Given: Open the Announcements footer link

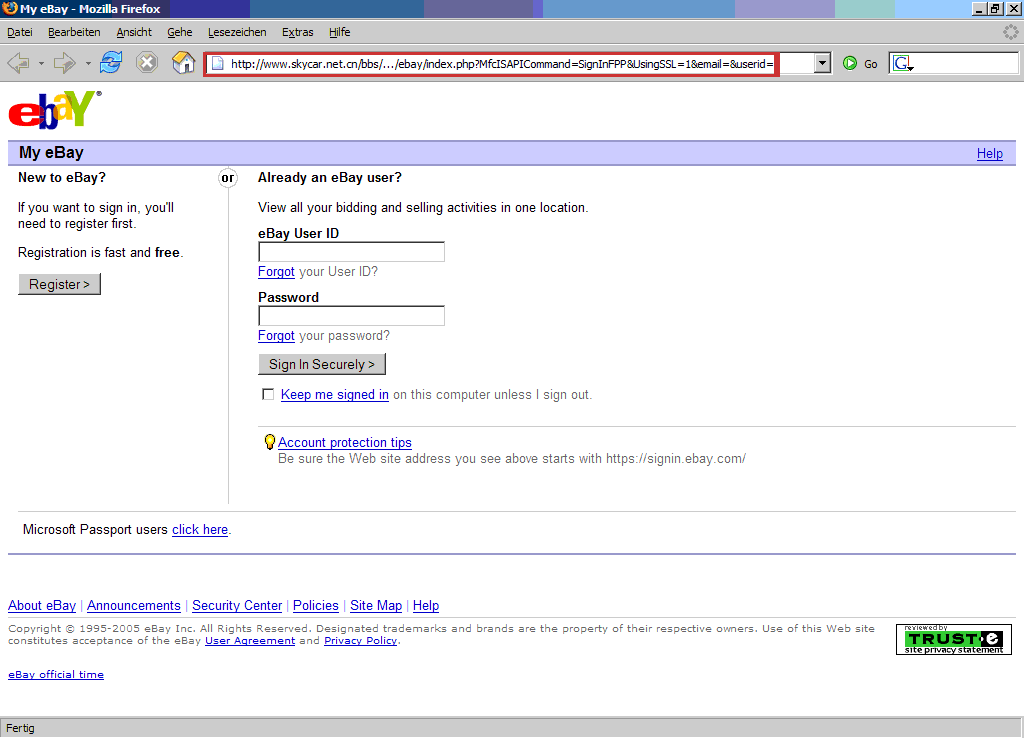Looking at the screenshot, I should click(134, 605).
